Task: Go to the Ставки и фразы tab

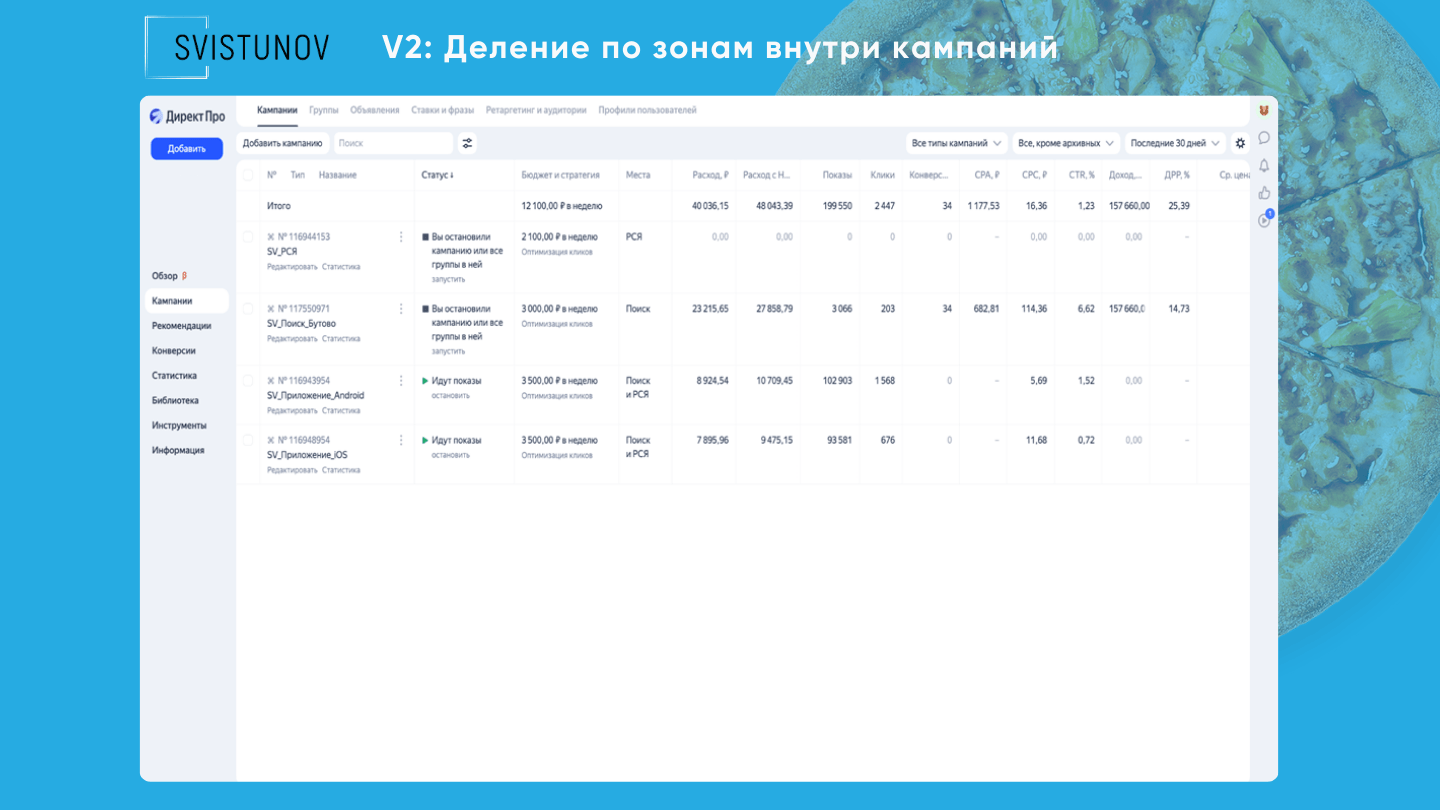Action: (x=443, y=110)
